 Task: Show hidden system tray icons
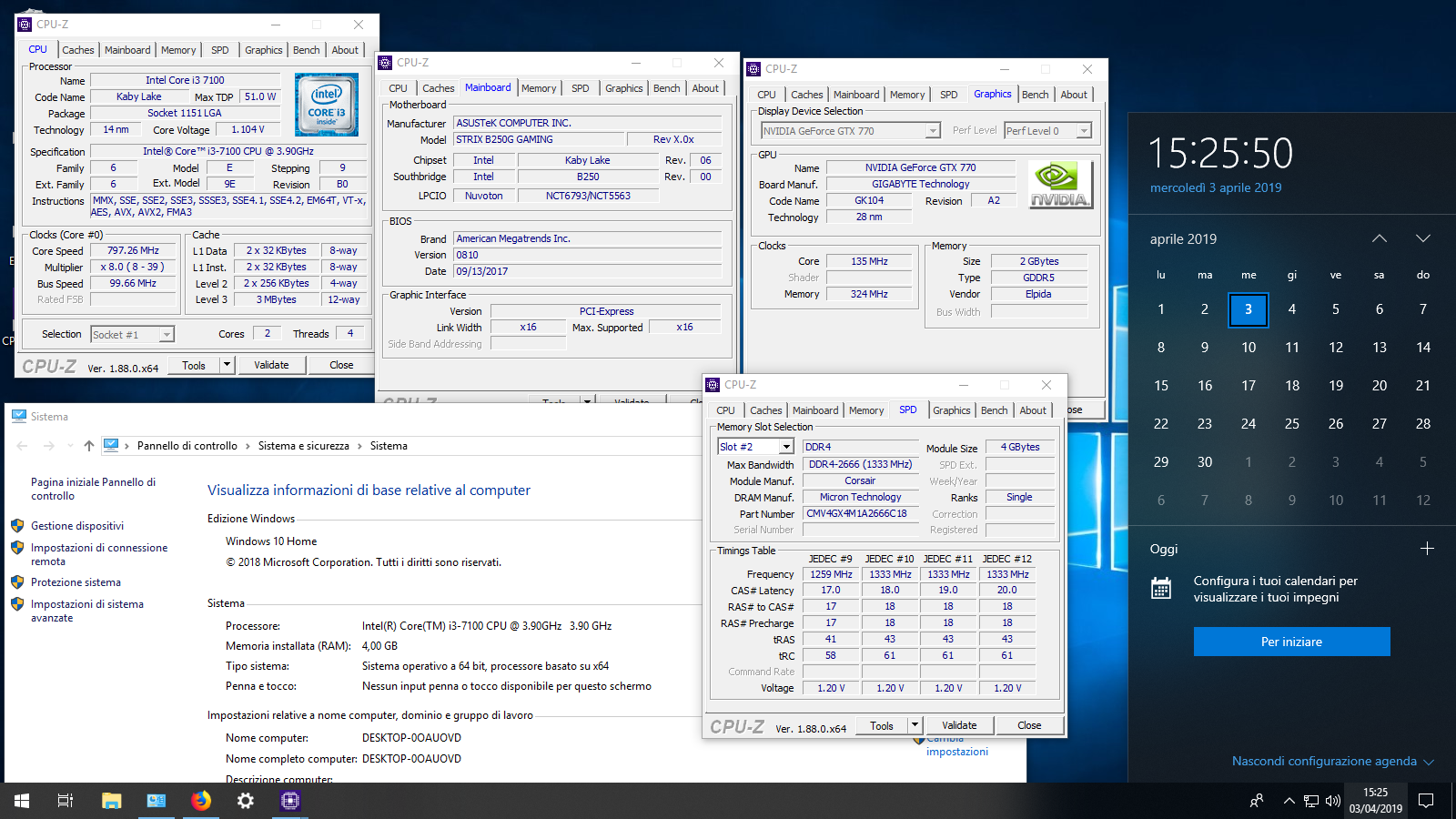click(1289, 801)
